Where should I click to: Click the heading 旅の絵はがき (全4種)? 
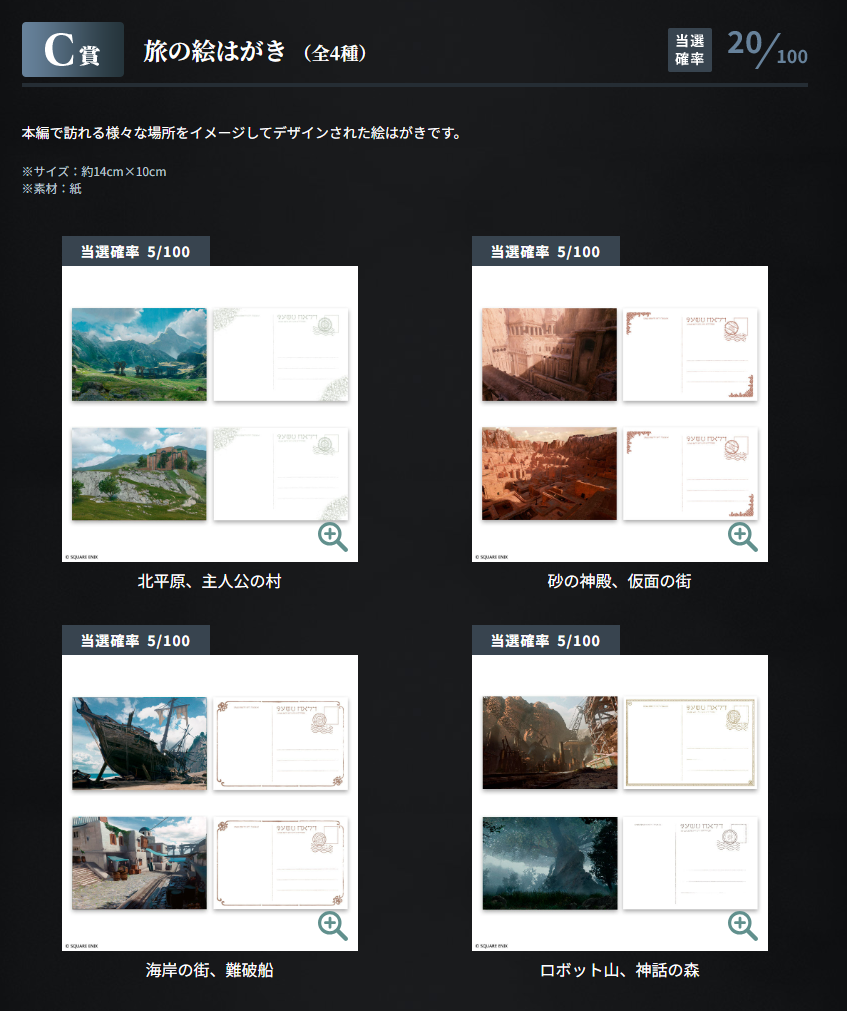255,51
